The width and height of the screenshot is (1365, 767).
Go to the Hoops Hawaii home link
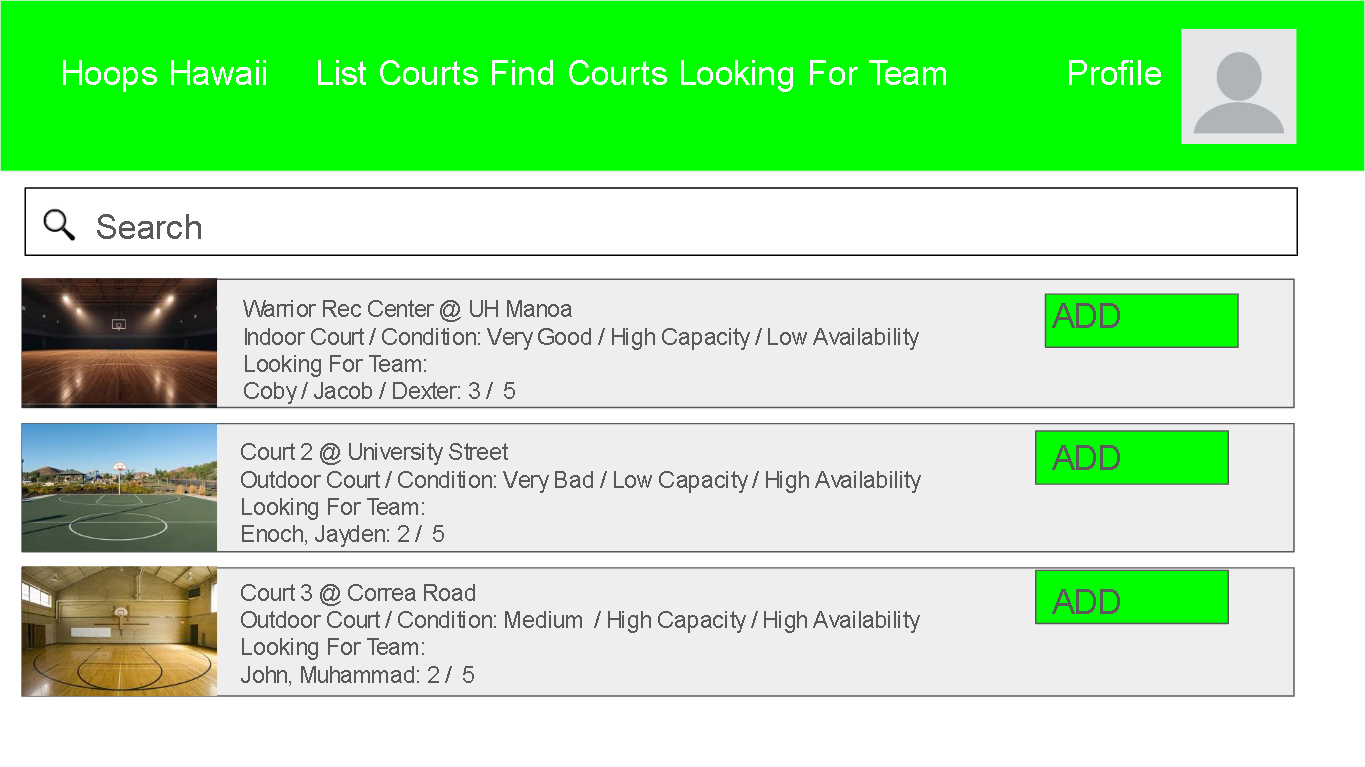[164, 74]
